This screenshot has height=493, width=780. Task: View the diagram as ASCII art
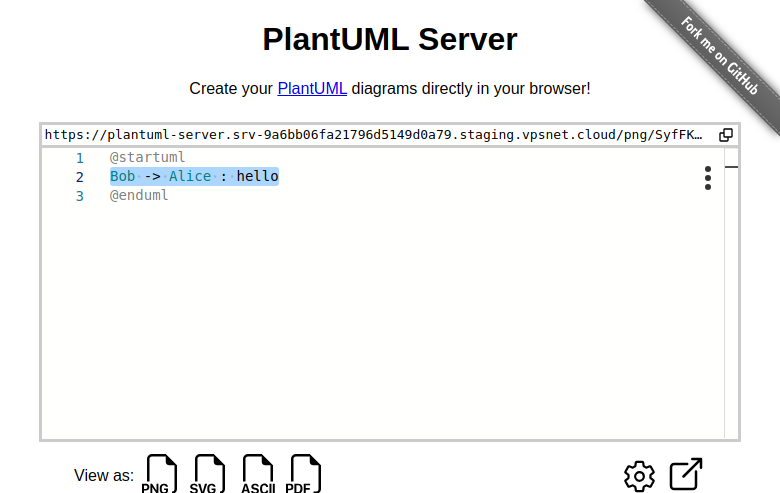[x=258, y=474]
